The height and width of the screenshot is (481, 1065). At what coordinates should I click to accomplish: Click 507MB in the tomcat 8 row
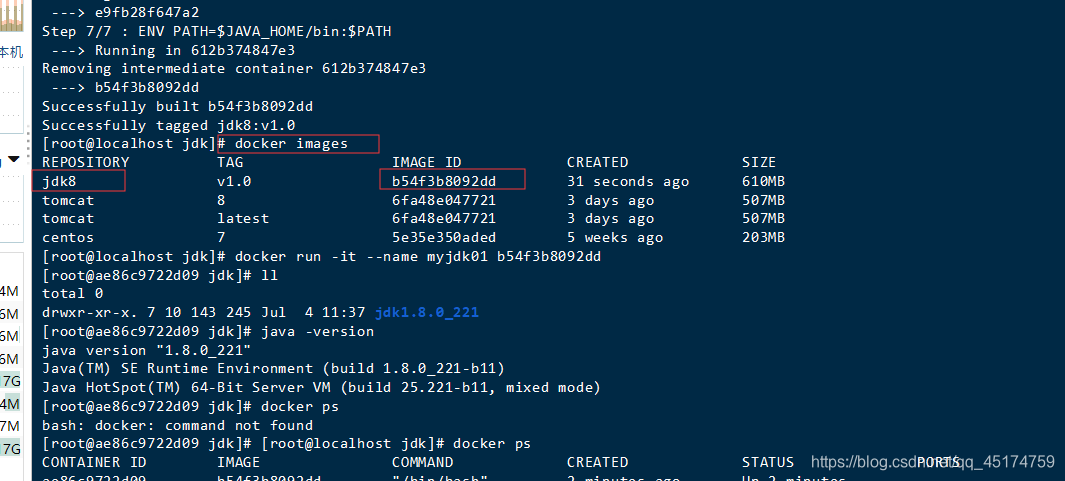[763, 200]
